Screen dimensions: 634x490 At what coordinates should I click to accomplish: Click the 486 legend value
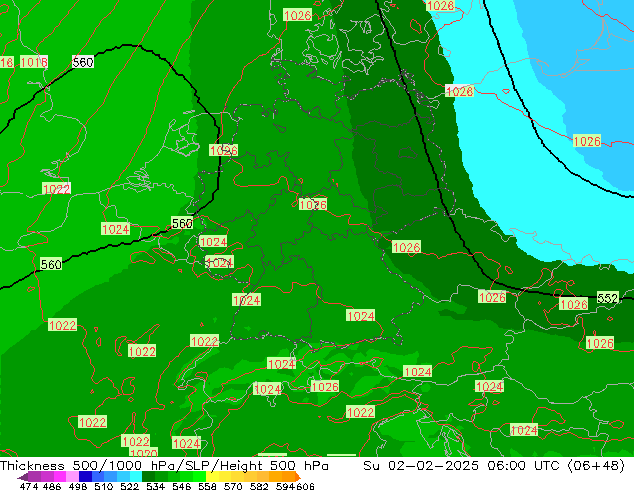coord(52,486)
